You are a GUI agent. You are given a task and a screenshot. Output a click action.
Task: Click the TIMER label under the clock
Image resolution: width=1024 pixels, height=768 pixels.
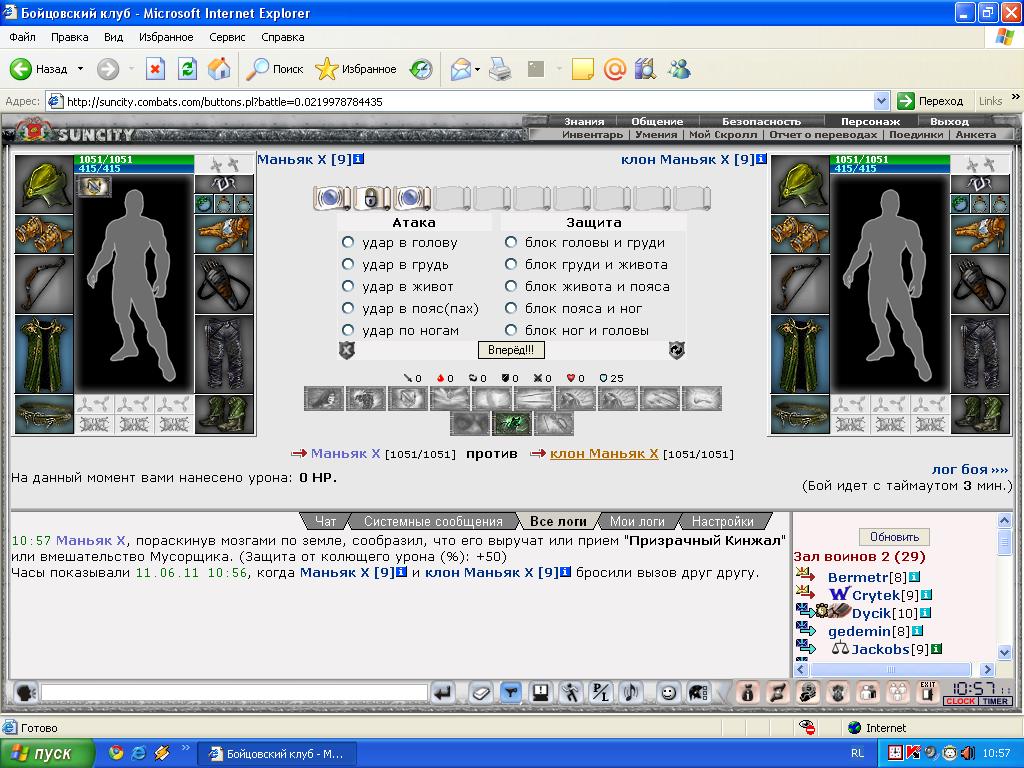coord(995,701)
